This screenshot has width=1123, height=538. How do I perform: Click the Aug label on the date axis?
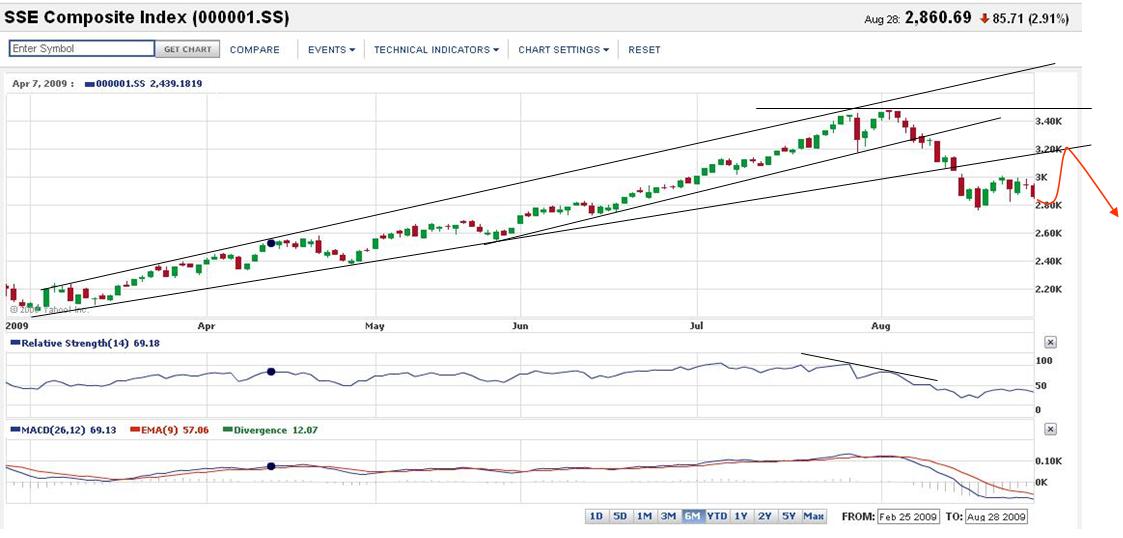point(881,326)
